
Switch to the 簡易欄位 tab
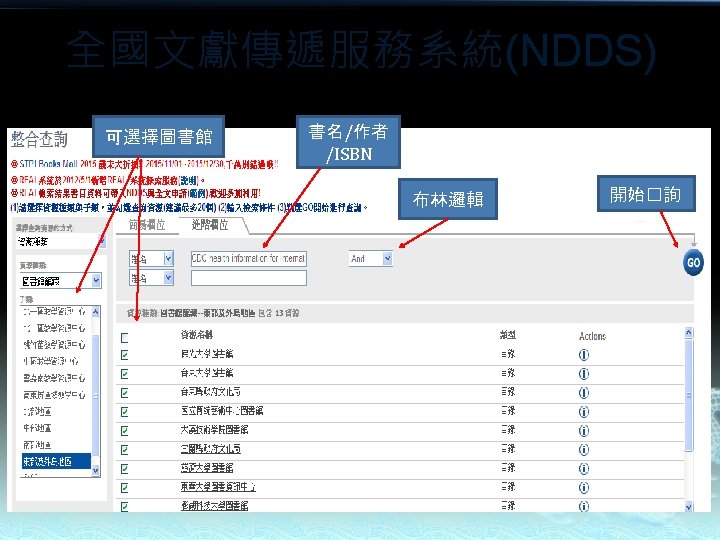(147, 225)
